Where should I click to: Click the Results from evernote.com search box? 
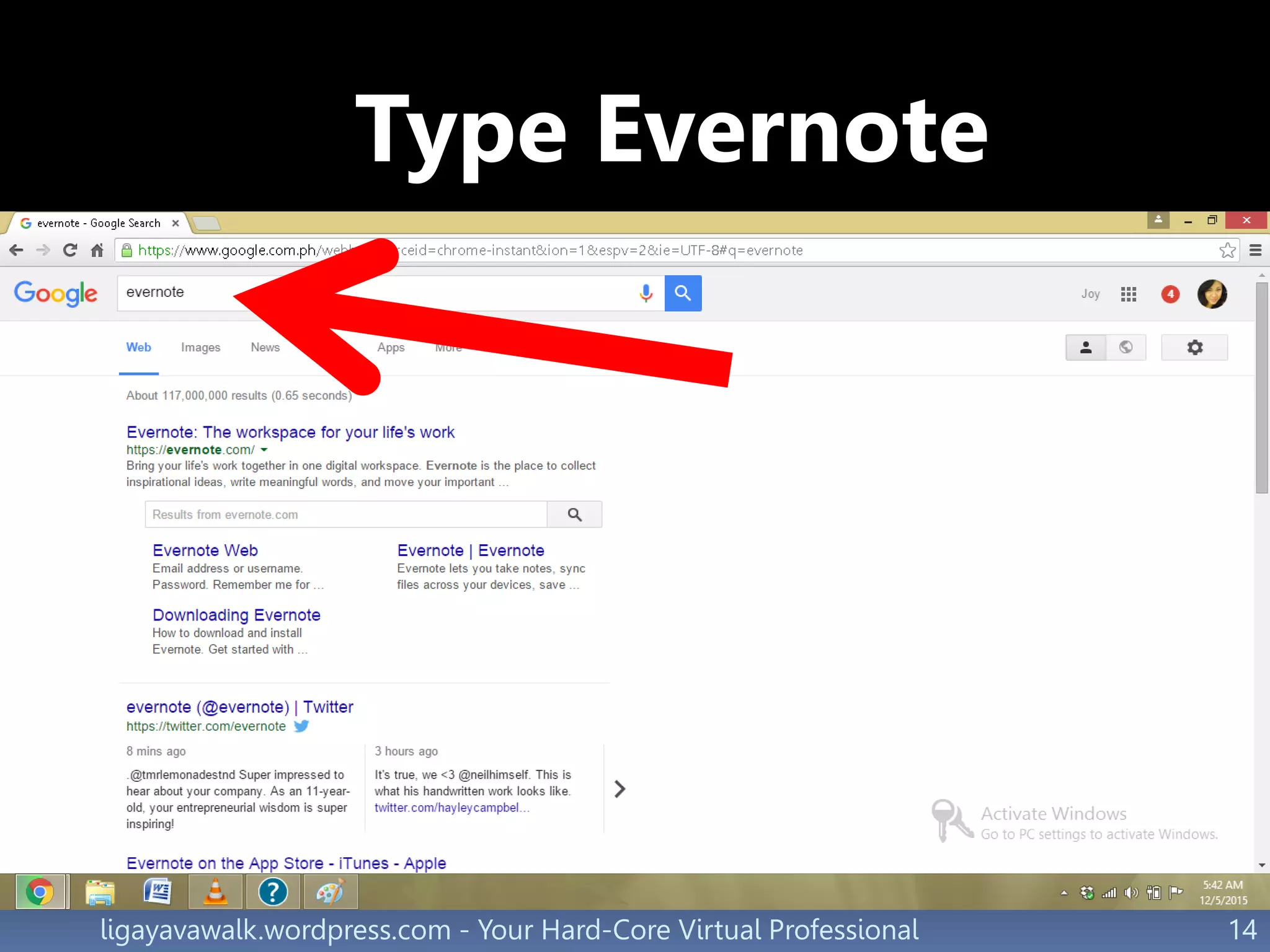346,514
